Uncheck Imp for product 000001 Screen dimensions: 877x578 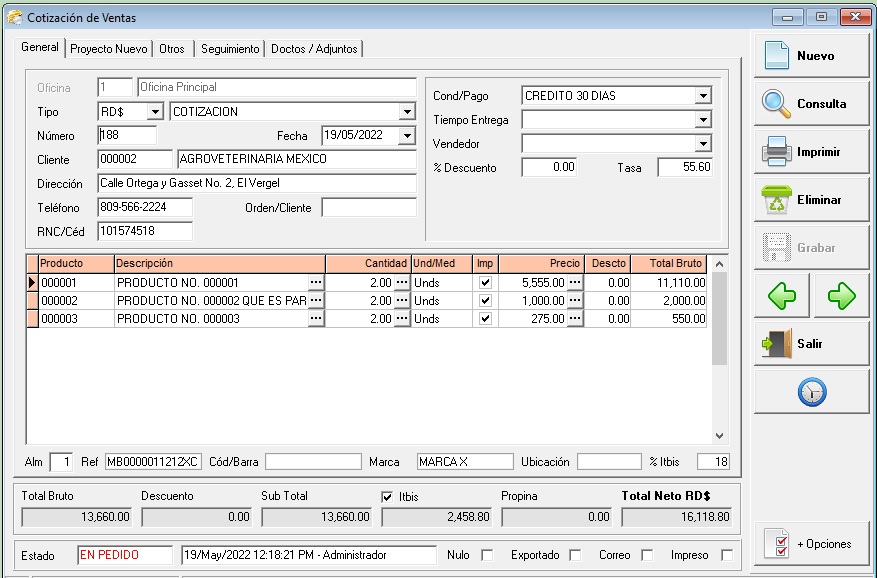click(x=485, y=283)
